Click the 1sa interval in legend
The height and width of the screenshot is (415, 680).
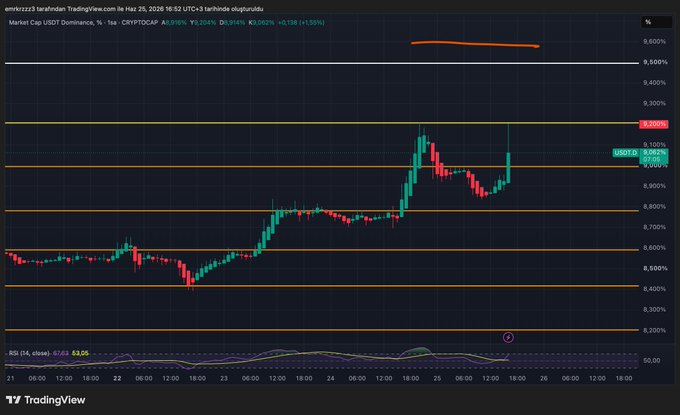pyautogui.click(x=112, y=23)
